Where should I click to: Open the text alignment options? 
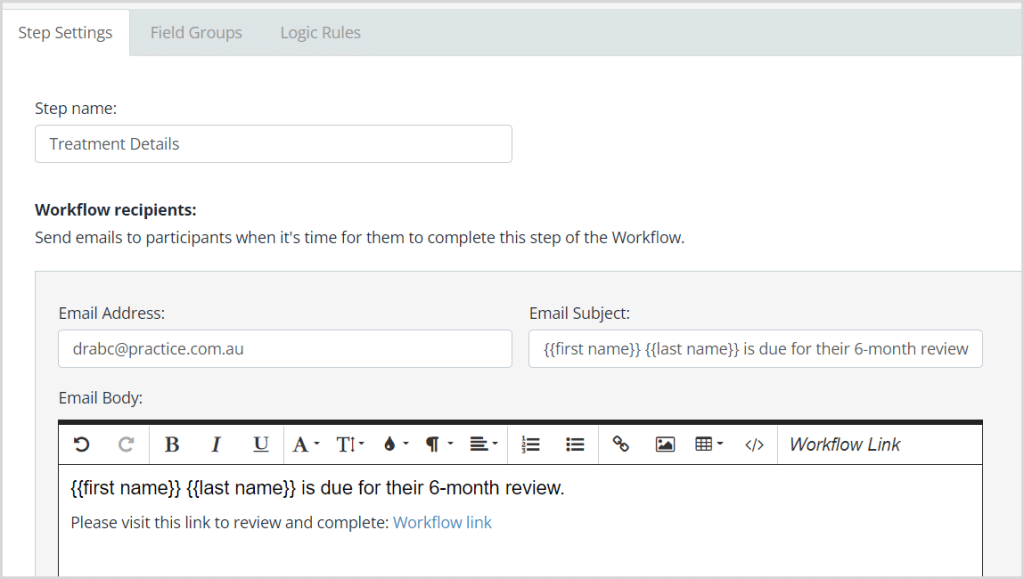click(482, 444)
